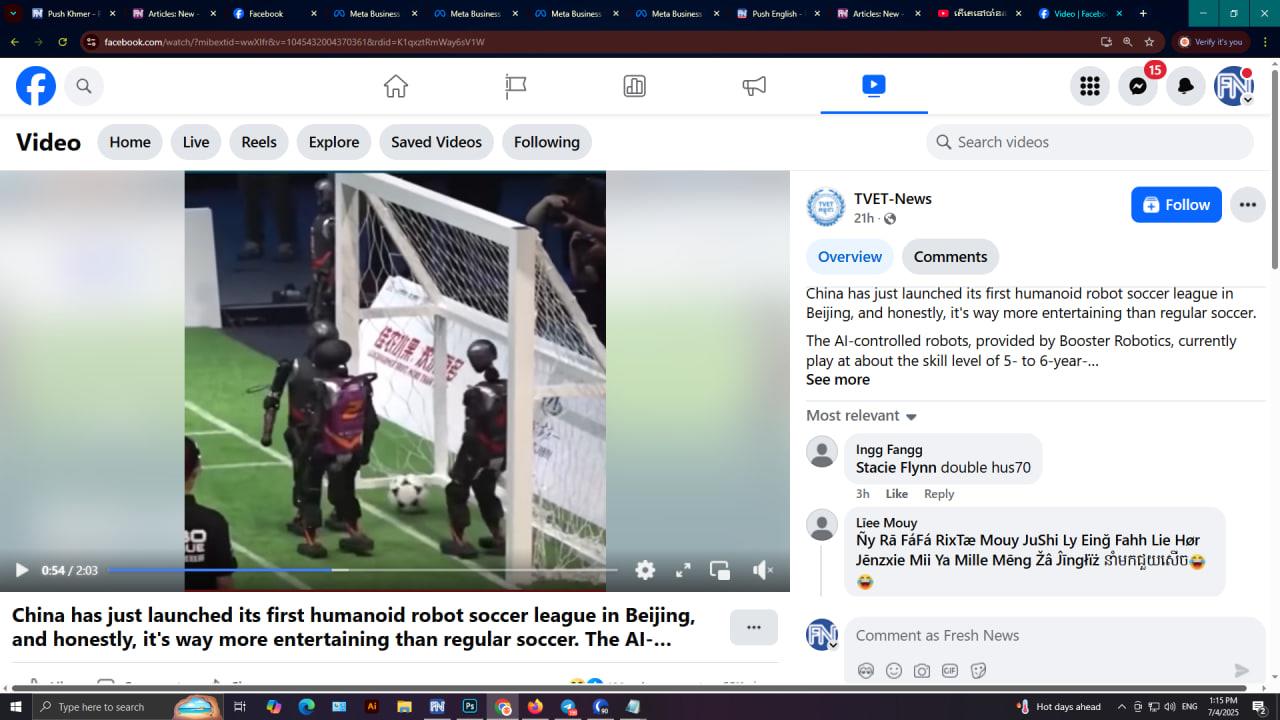Click the Facebook search magnifier icon
Image resolution: width=1280 pixels, height=720 pixels.
(84, 86)
